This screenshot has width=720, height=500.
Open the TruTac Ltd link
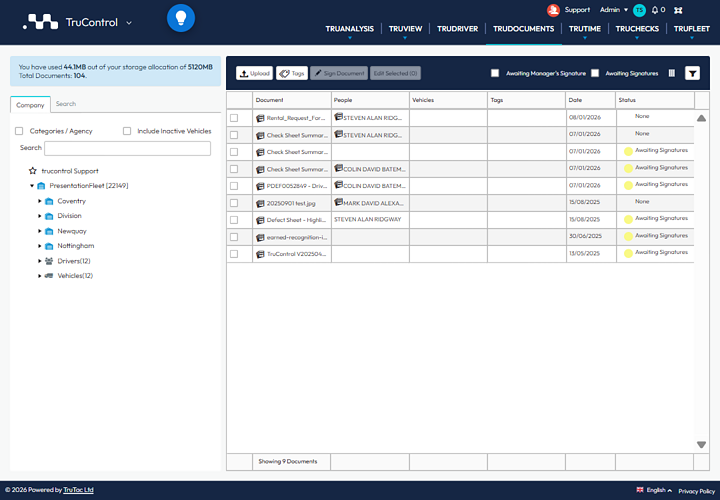79,490
